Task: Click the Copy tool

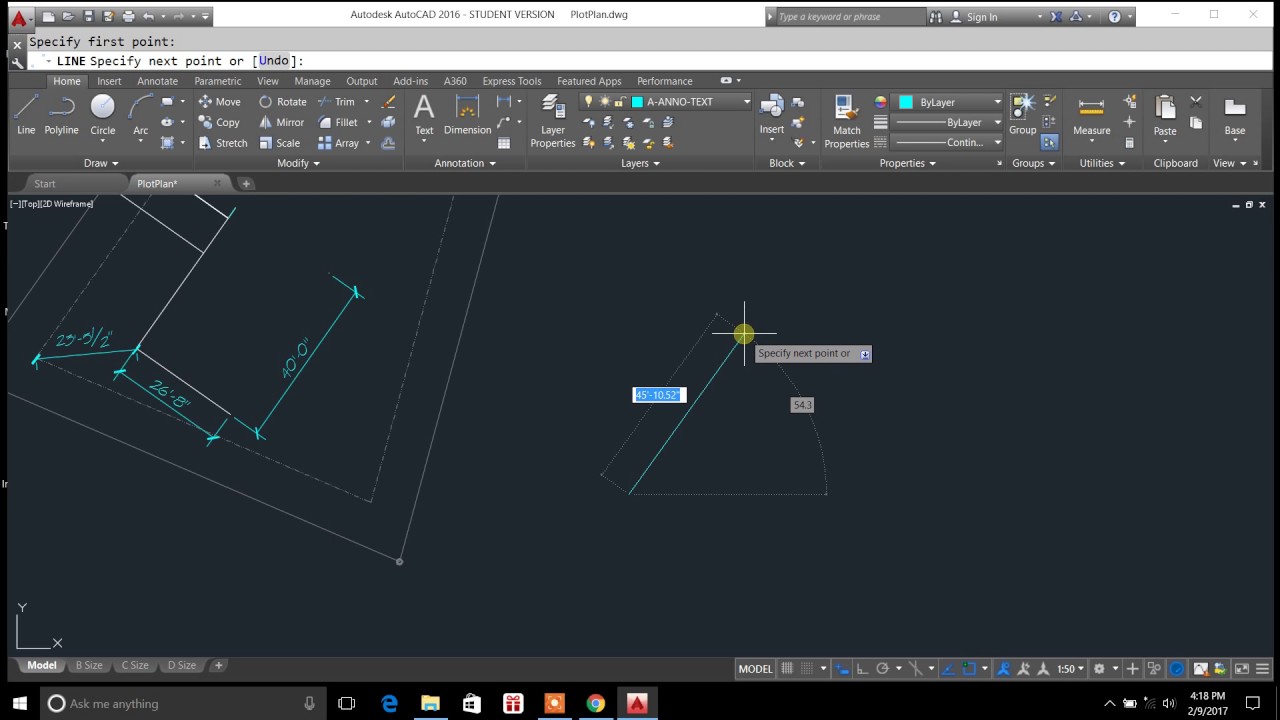Action: tap(219, 122)
